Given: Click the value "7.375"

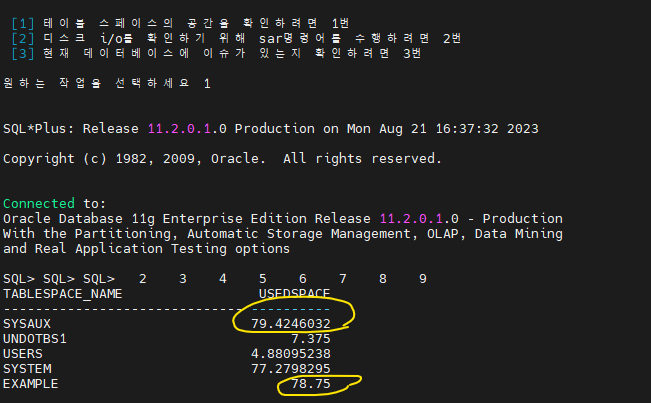Looking at the screenshot, I should tap(311, 339).
